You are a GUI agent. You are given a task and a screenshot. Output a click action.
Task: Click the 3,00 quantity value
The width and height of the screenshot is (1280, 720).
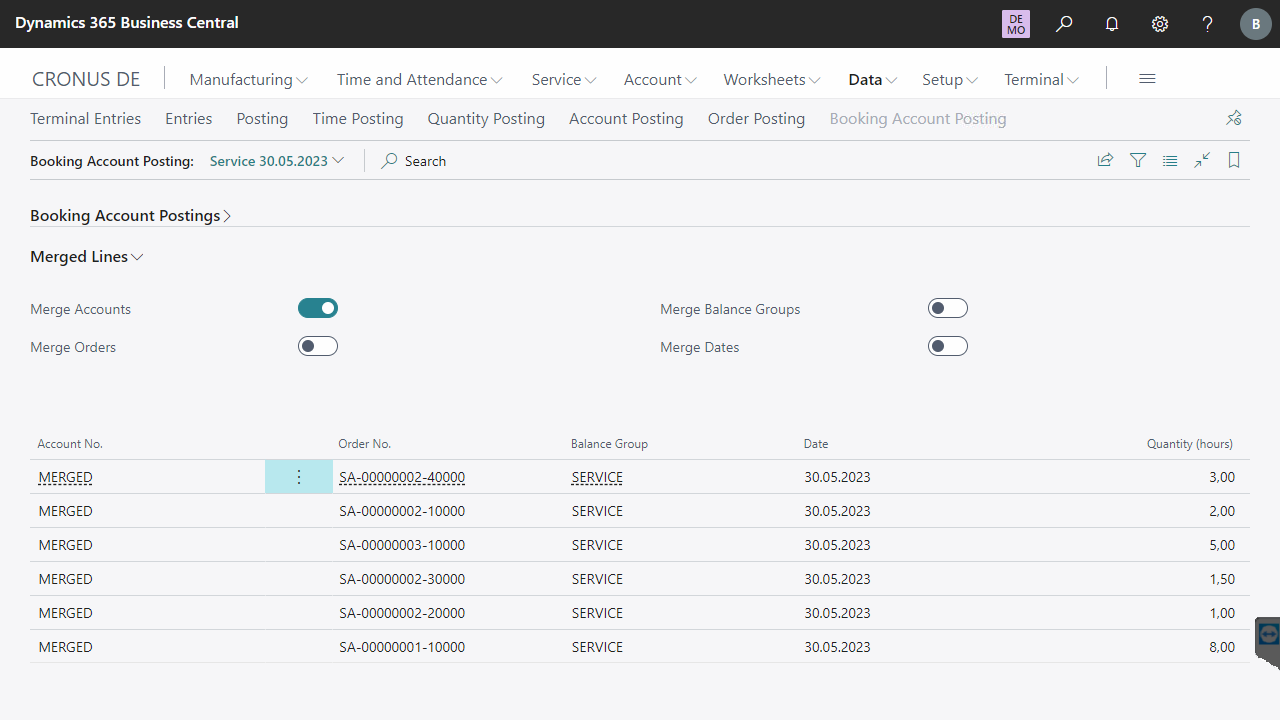[1222, 477]
